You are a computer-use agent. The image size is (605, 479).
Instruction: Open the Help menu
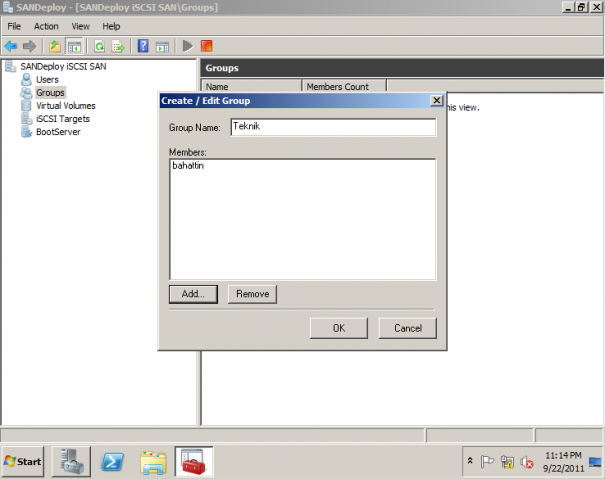click(x=111, y=26)
